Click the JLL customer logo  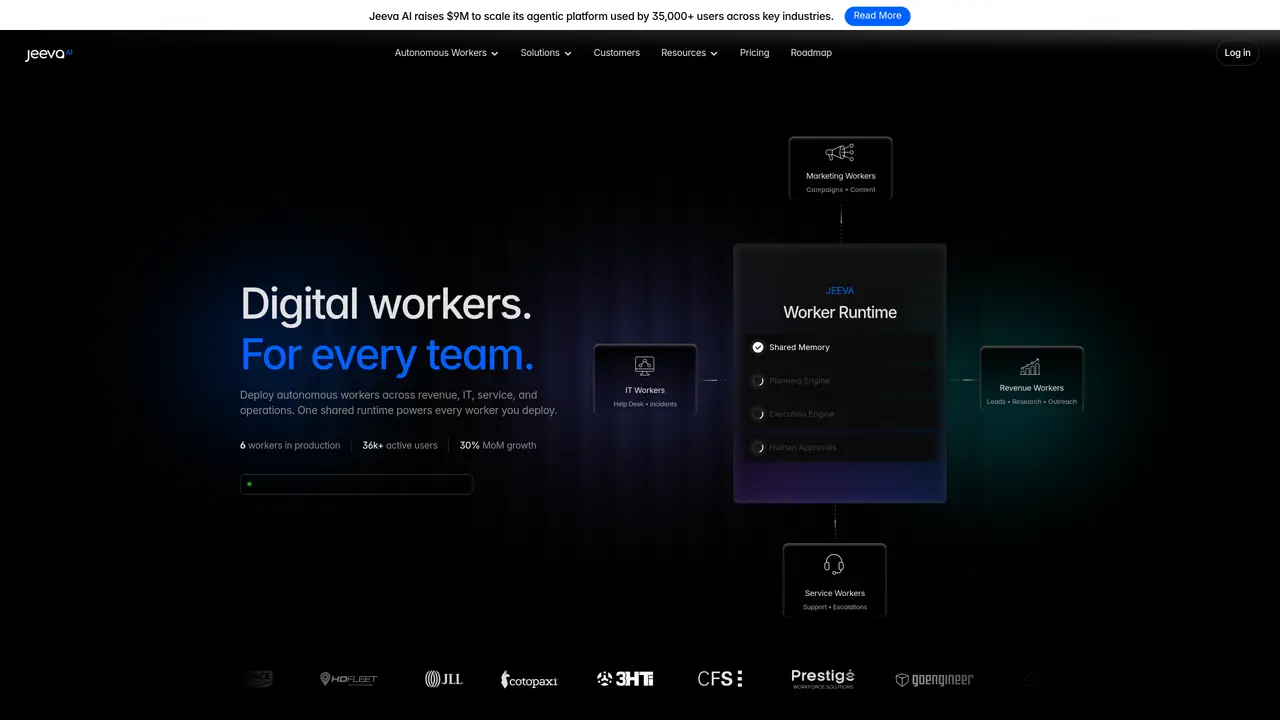(443, 679)
